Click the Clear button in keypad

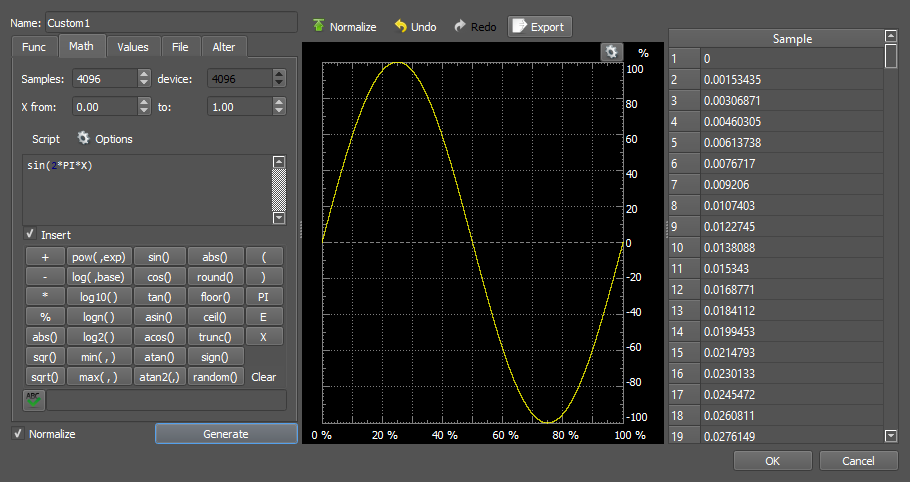click(x=263, y=377)
